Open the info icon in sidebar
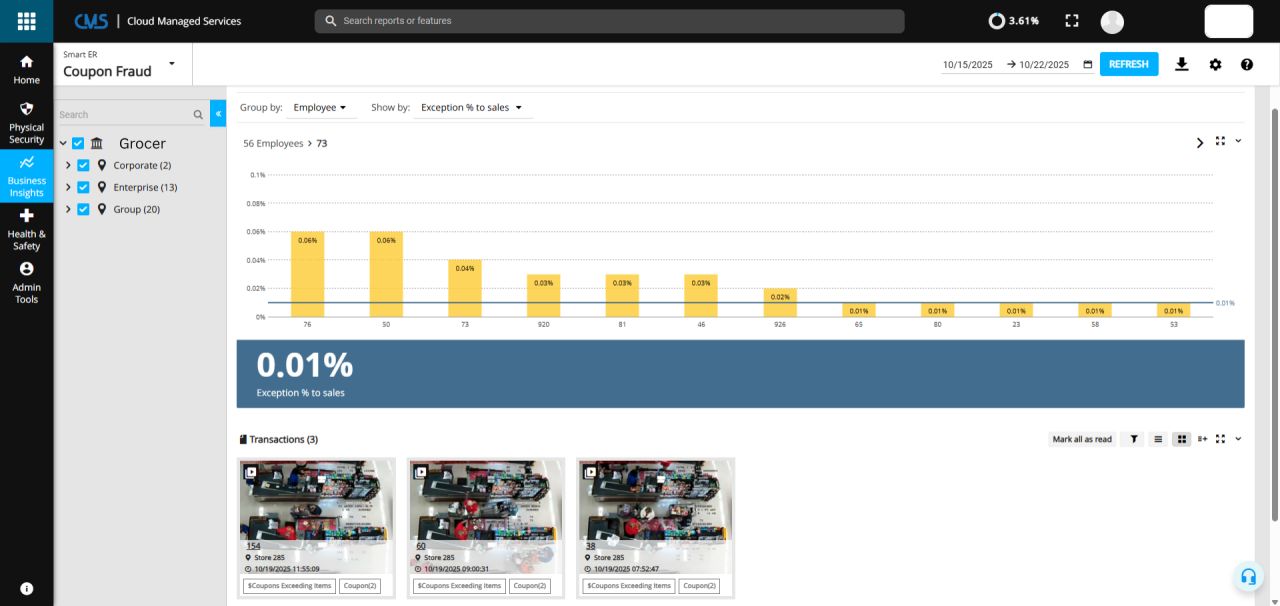 coord(27,589)
